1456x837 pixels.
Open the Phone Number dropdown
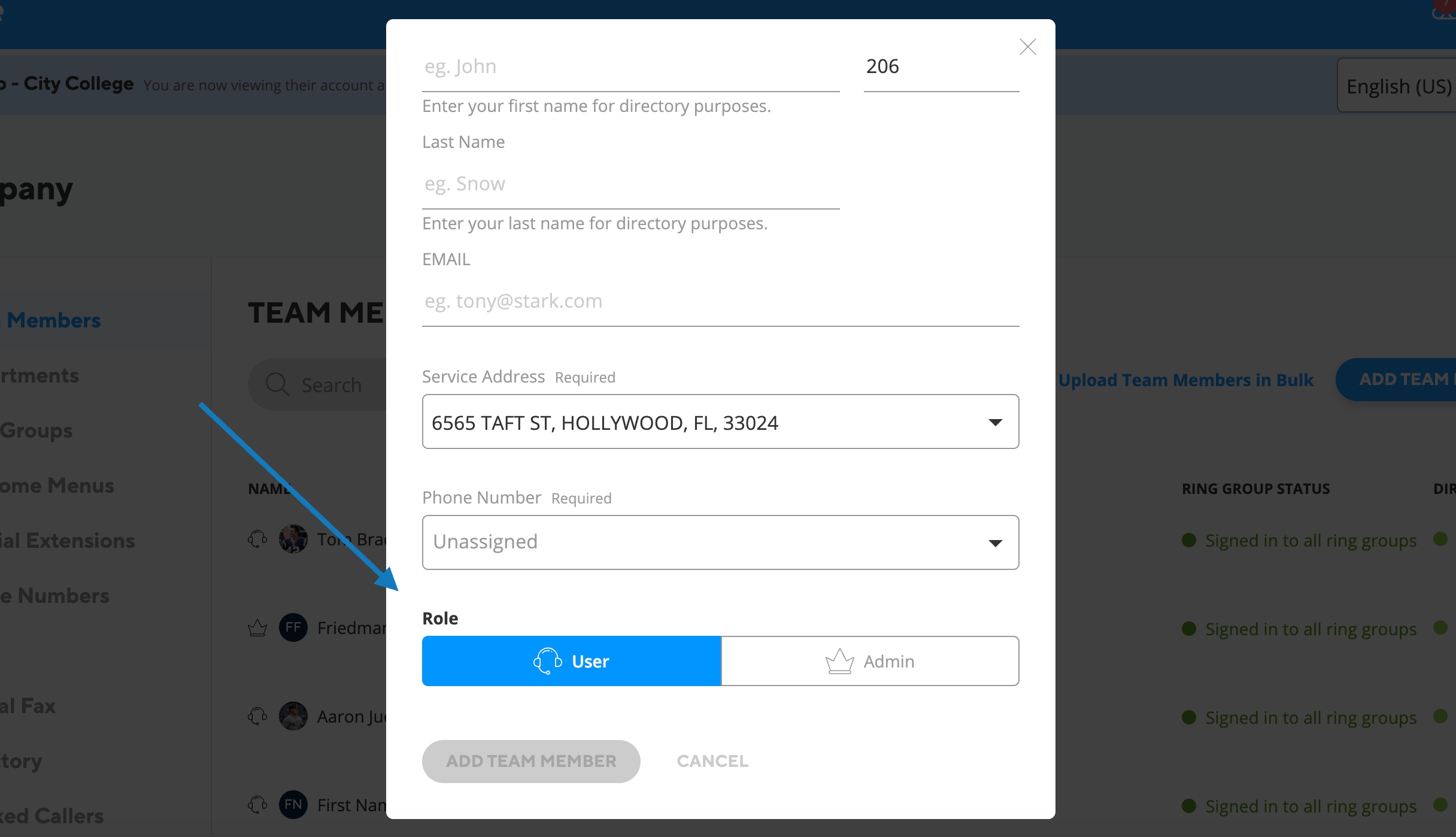pos(720,542)
